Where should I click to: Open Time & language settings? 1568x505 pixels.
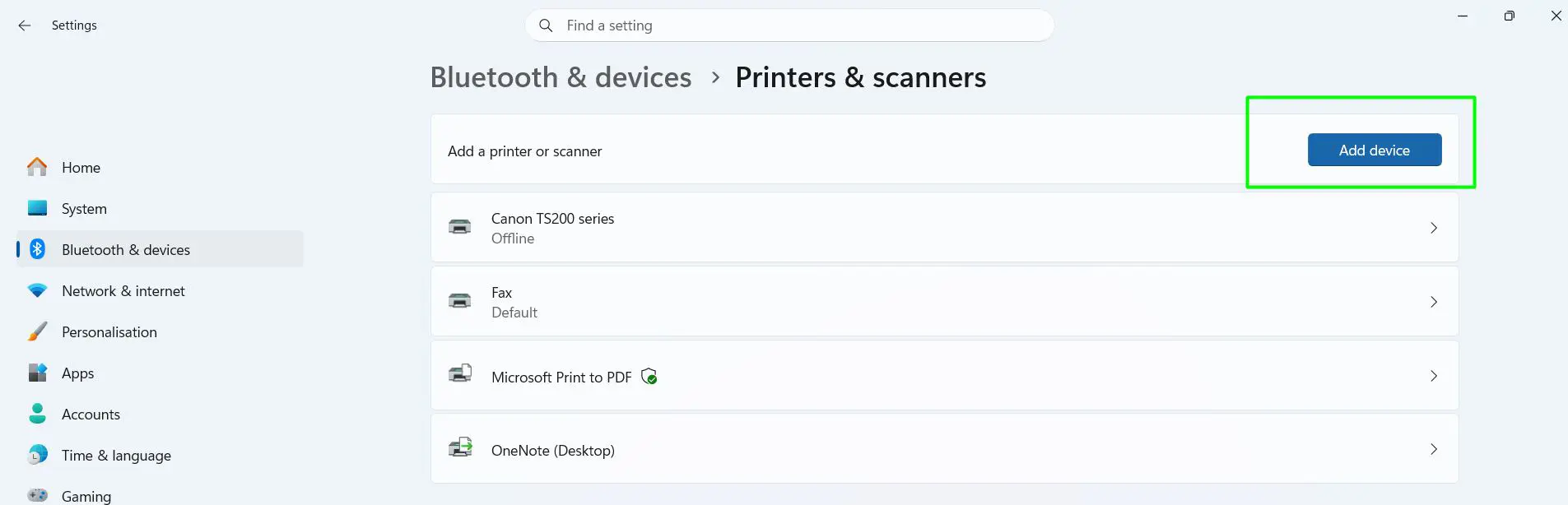pos(160,455)
